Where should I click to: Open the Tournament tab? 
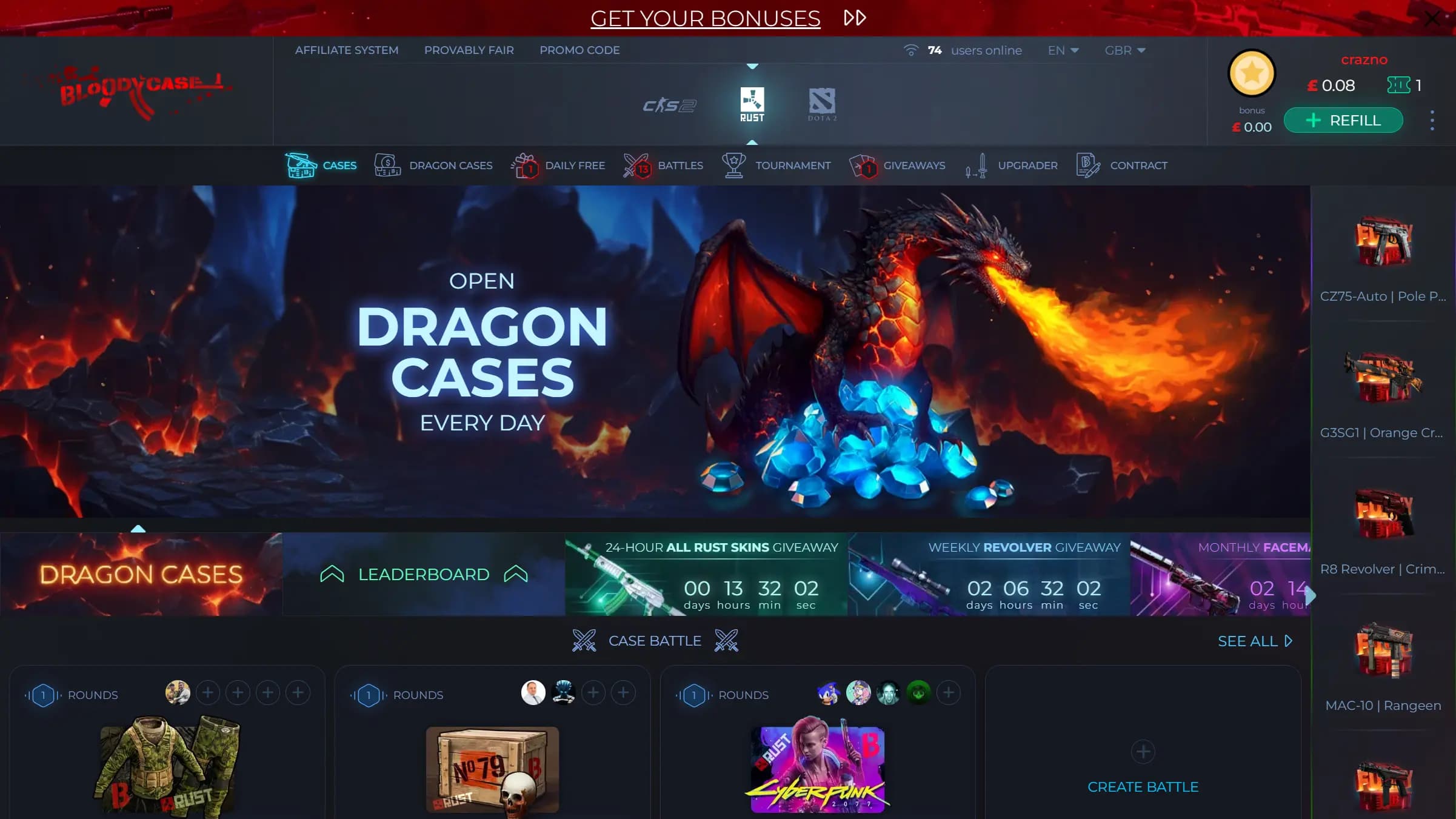[776, 165]
